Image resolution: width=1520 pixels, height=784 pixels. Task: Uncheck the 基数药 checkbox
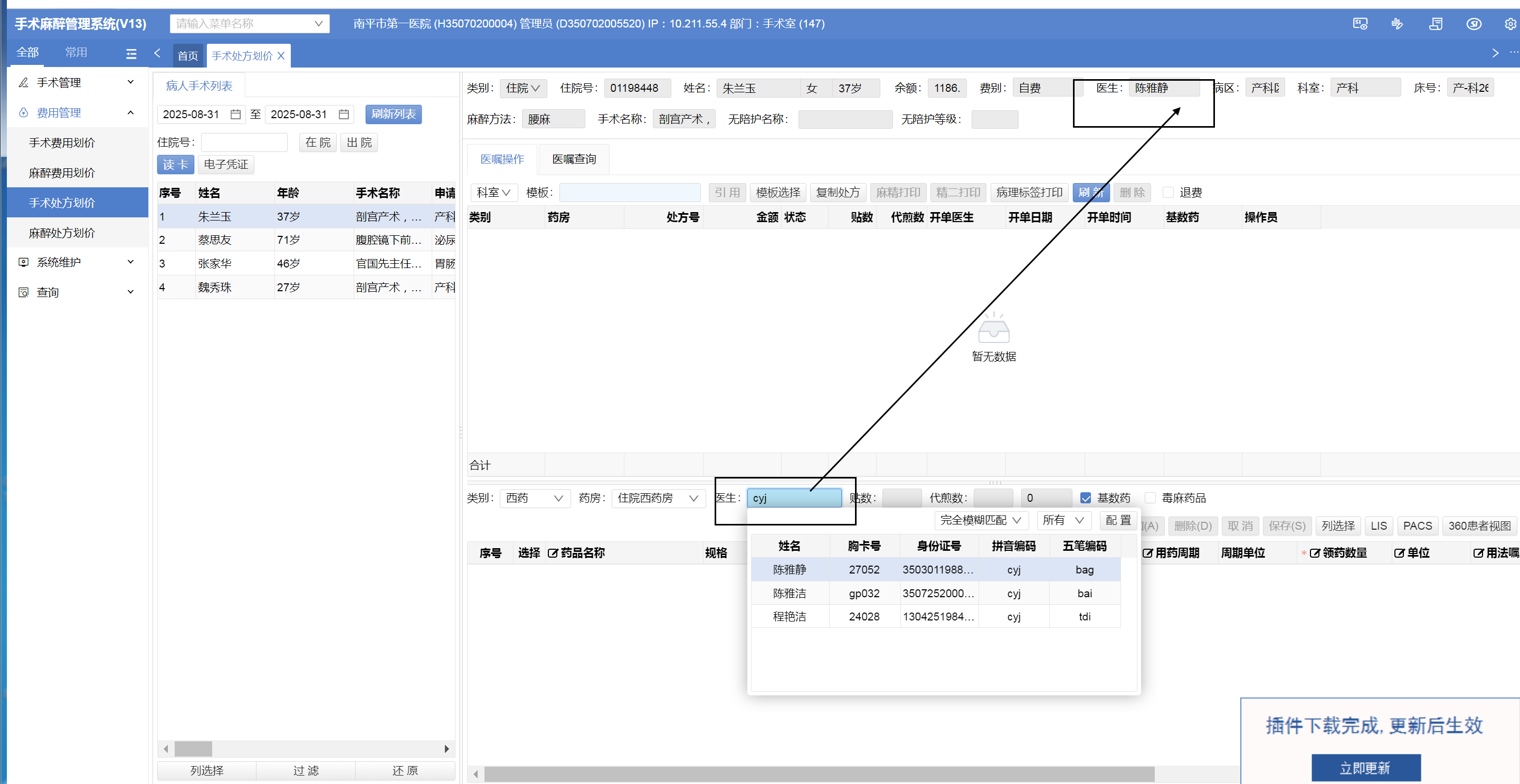point(1086,498)
